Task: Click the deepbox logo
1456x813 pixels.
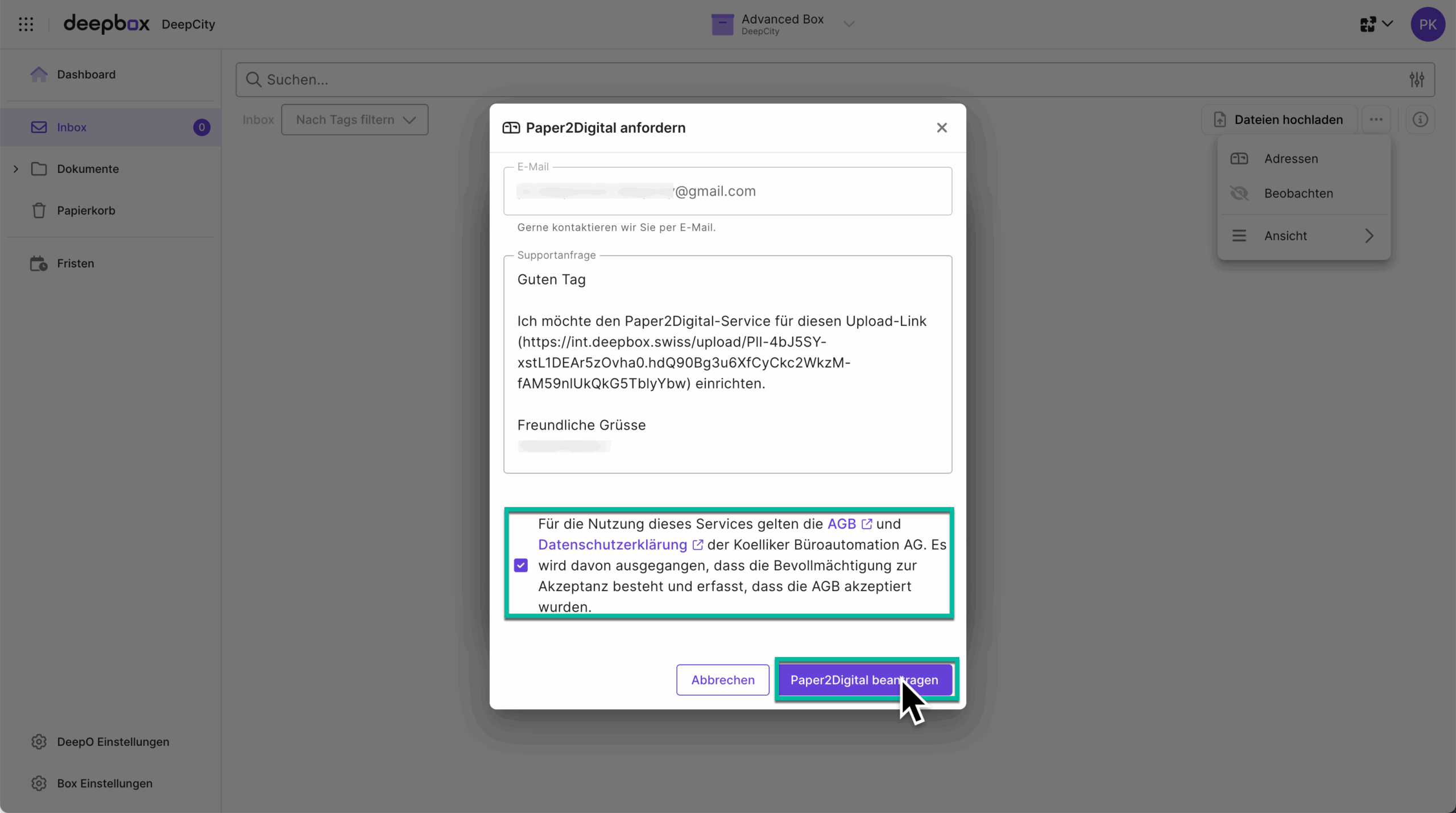Action: click(106, 24)
